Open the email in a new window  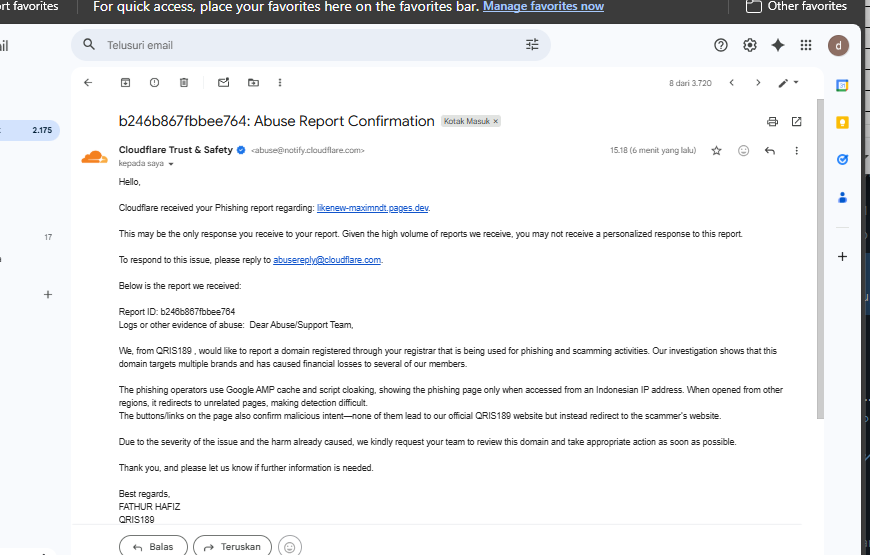pos(796,122)
